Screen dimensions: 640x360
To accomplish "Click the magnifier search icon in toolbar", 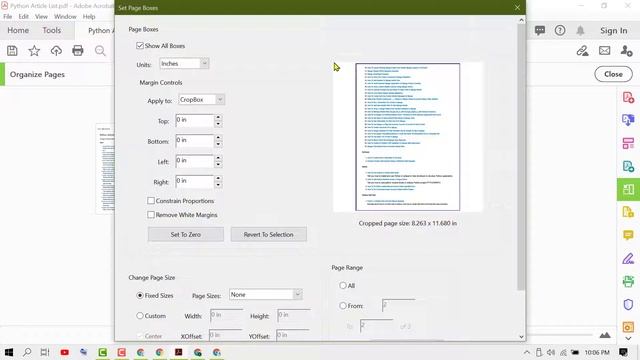I will pyautogui.click(x=100, y=51).
